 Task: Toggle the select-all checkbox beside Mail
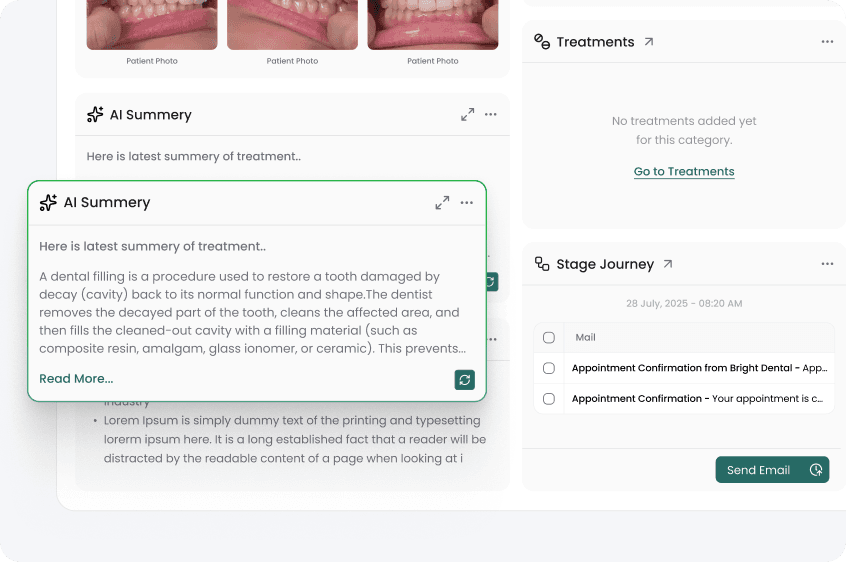[549, 338]
